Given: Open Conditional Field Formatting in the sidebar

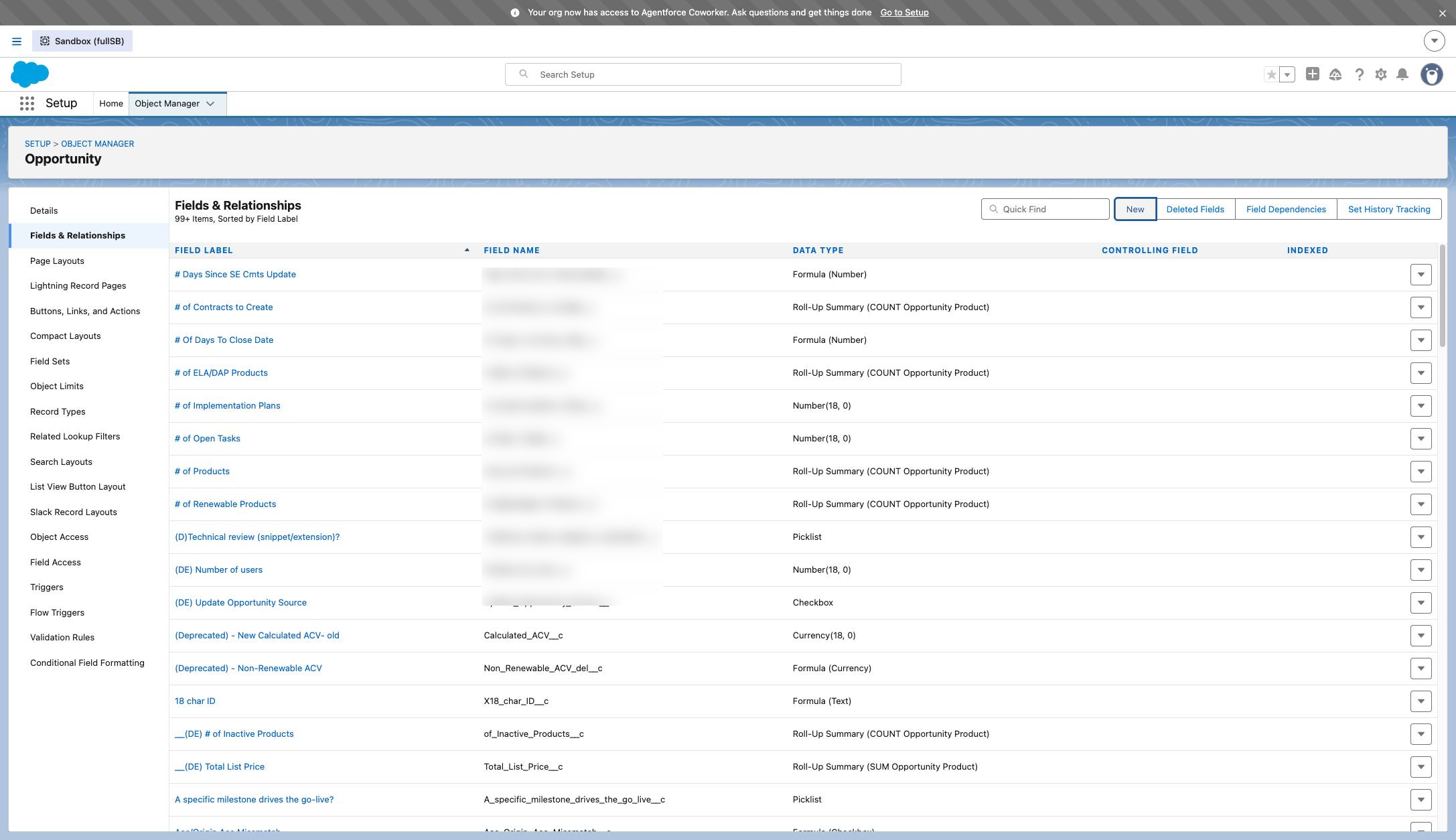Looking at the screenshot, I should 87,662.
